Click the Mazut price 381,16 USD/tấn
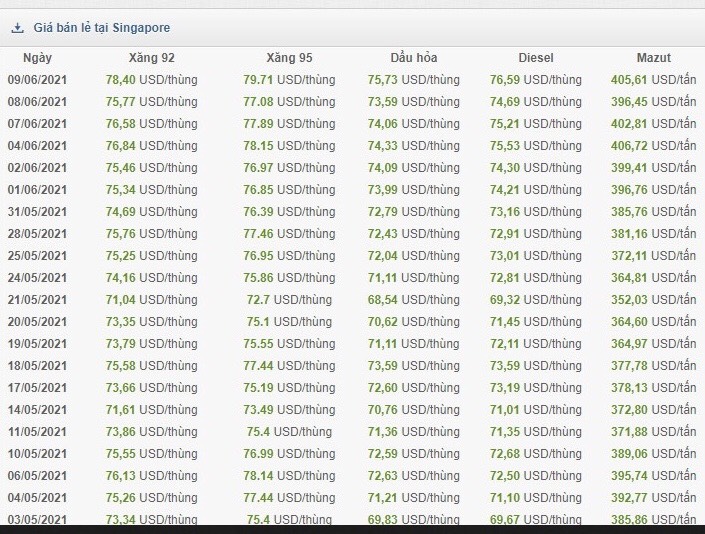This screenshot has height=534, width=705. 654,234
